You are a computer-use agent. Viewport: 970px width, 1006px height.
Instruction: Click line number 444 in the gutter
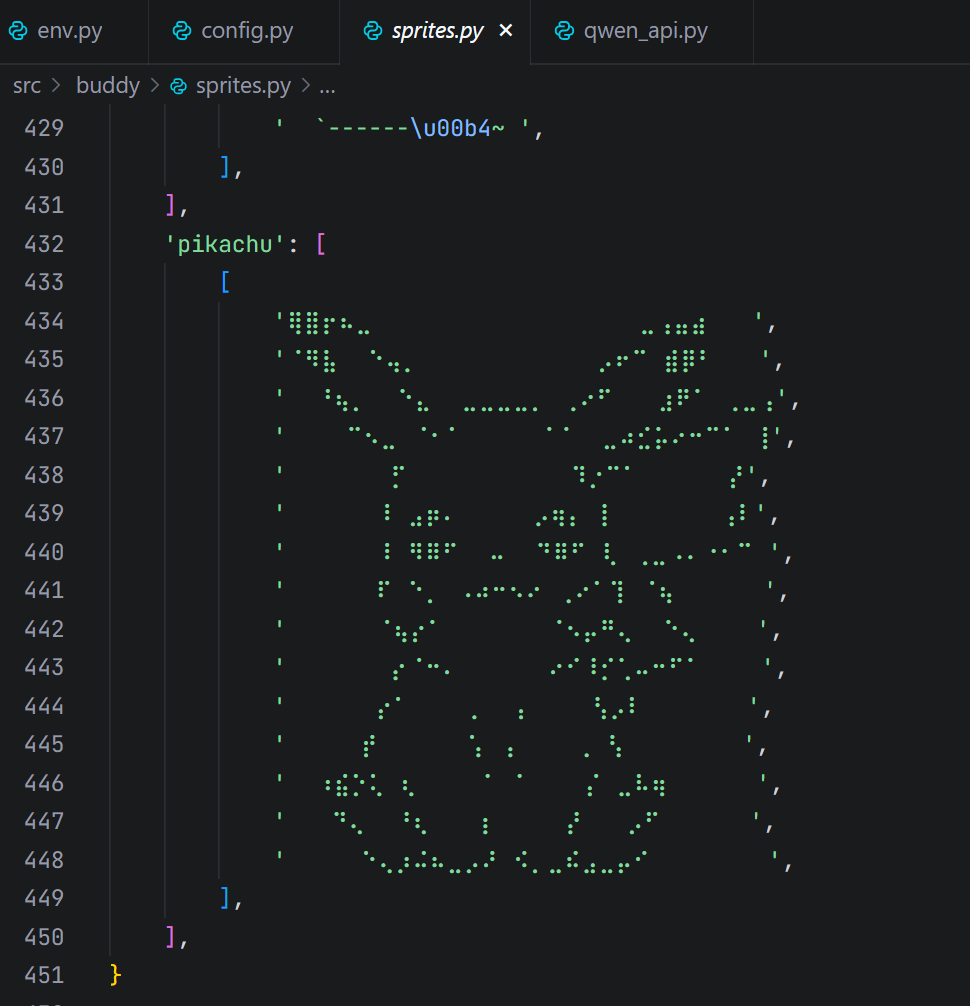[x=44, y=706]
